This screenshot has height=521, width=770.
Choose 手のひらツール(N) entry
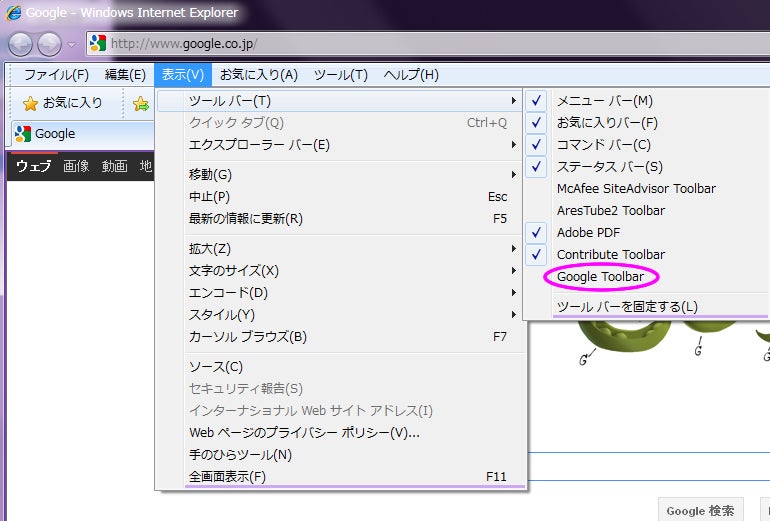coord(339,455)
